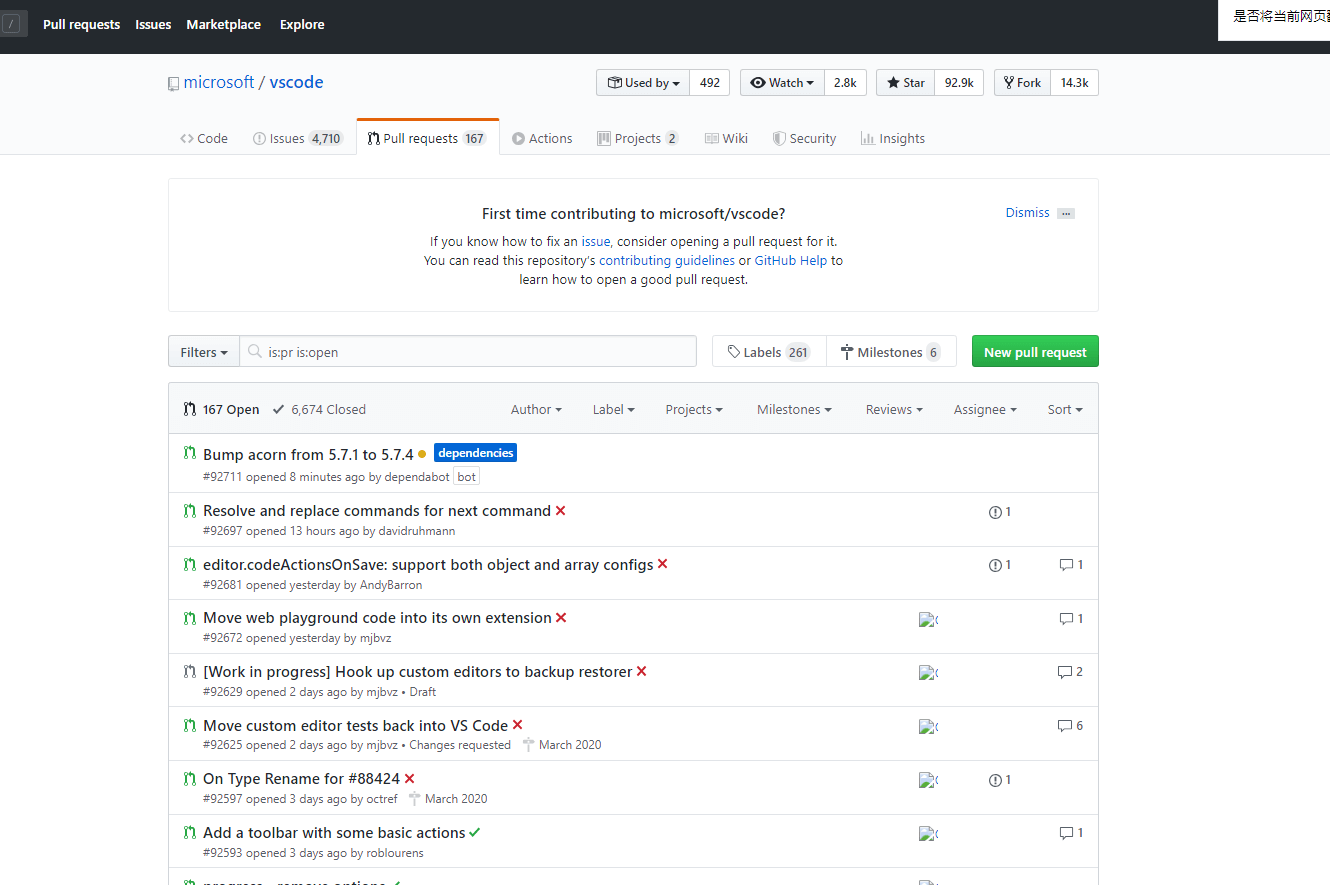
Task: Switch to the Issues tab
Action: click(297, 139)
